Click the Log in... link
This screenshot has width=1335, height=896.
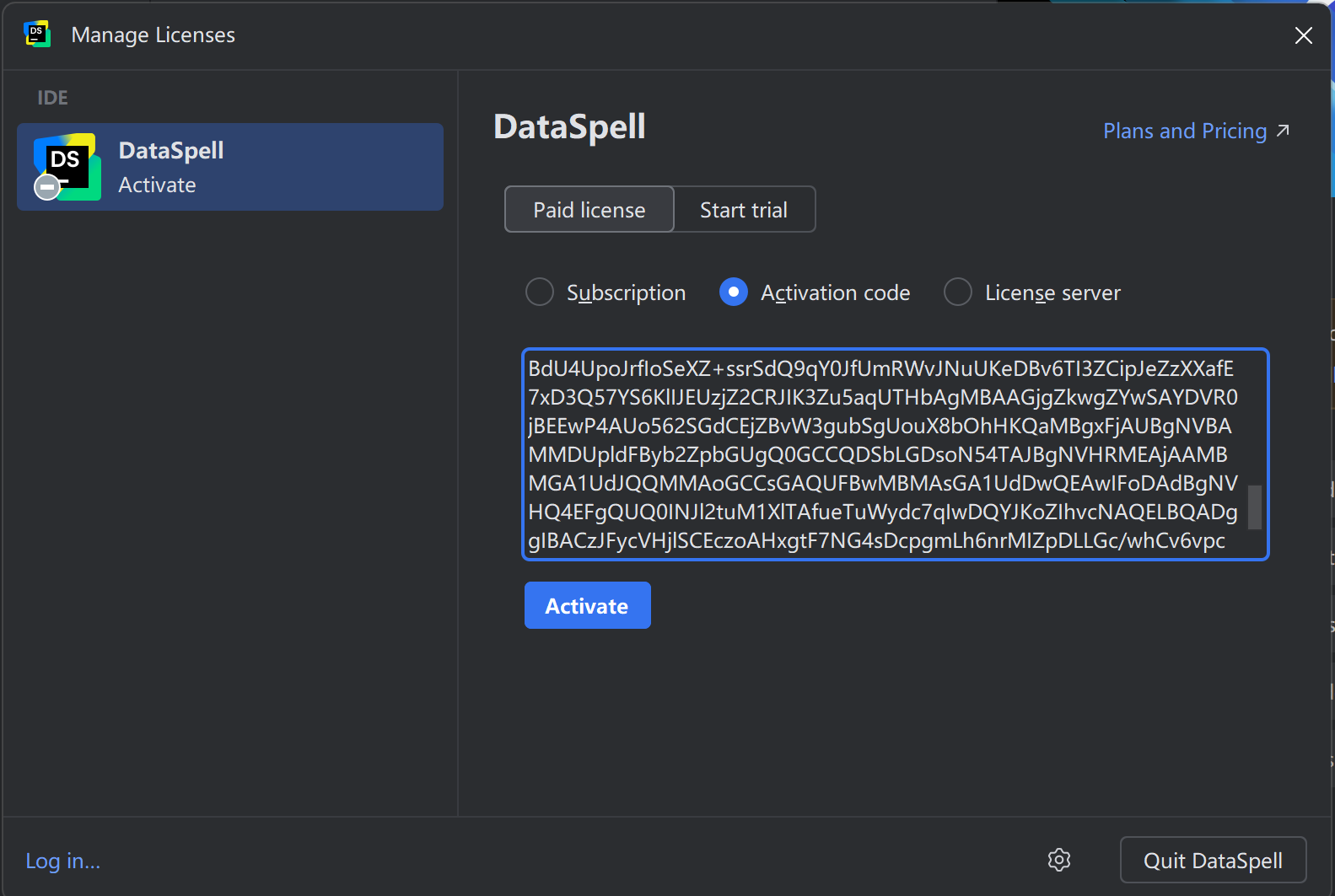pos(63,861)
